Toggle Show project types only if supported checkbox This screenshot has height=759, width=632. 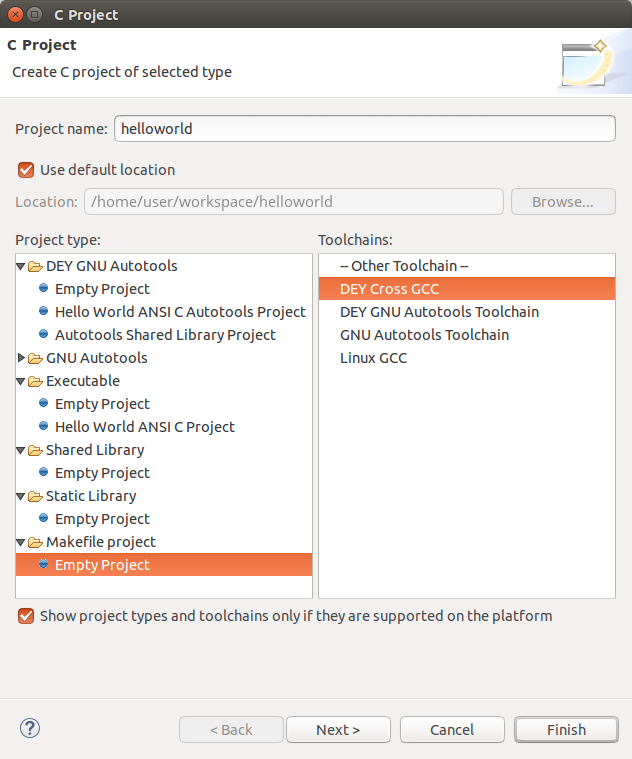[26, 616]
